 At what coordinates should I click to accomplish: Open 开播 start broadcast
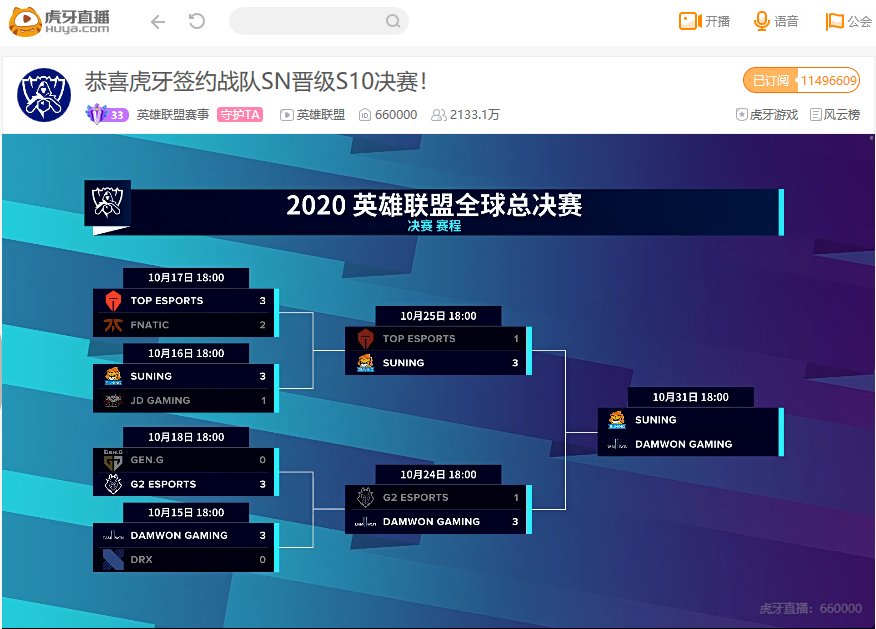(x=705, y=21)
